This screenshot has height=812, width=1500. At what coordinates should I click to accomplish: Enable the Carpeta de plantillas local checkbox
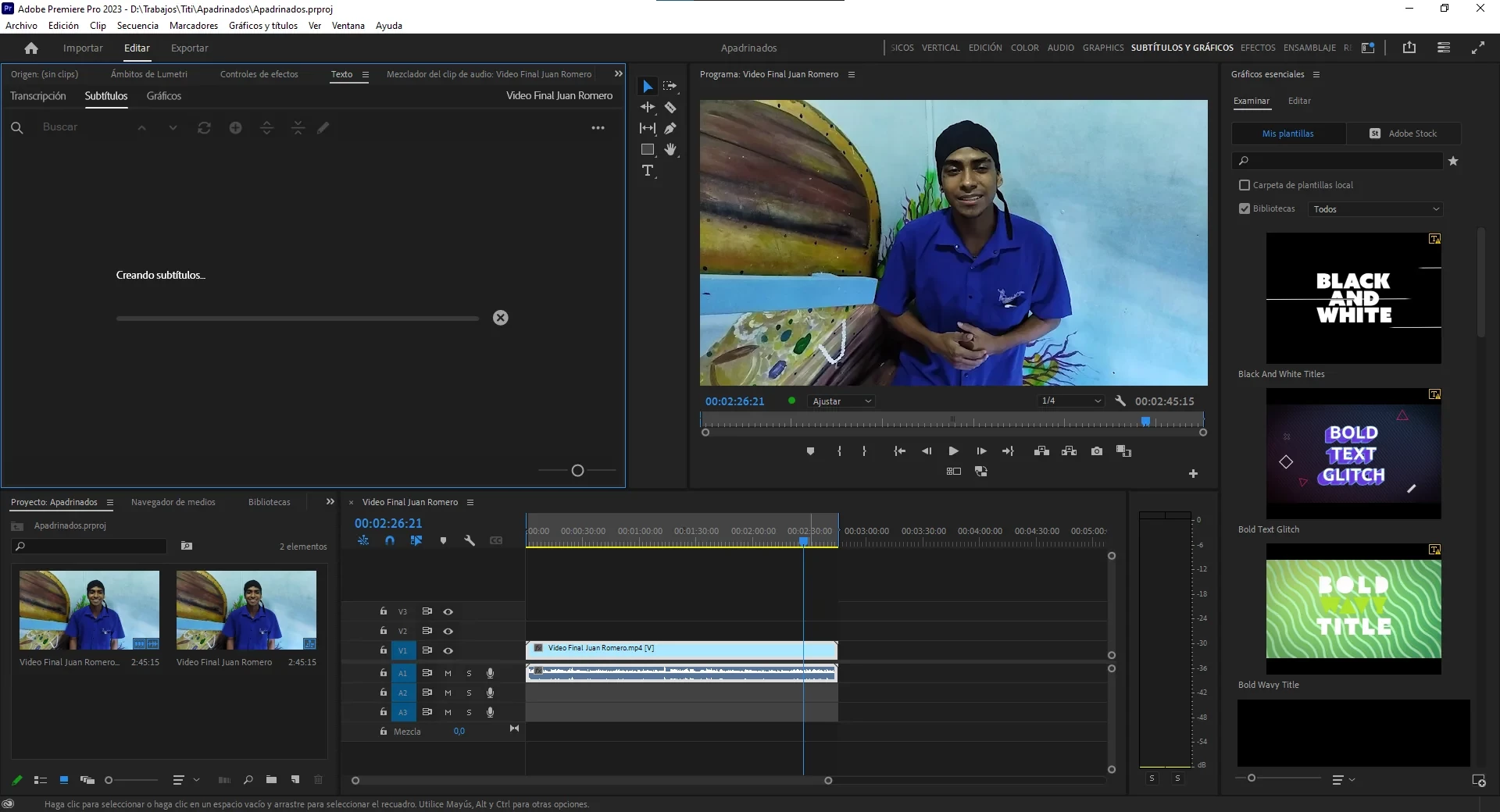coord(1245,185)
